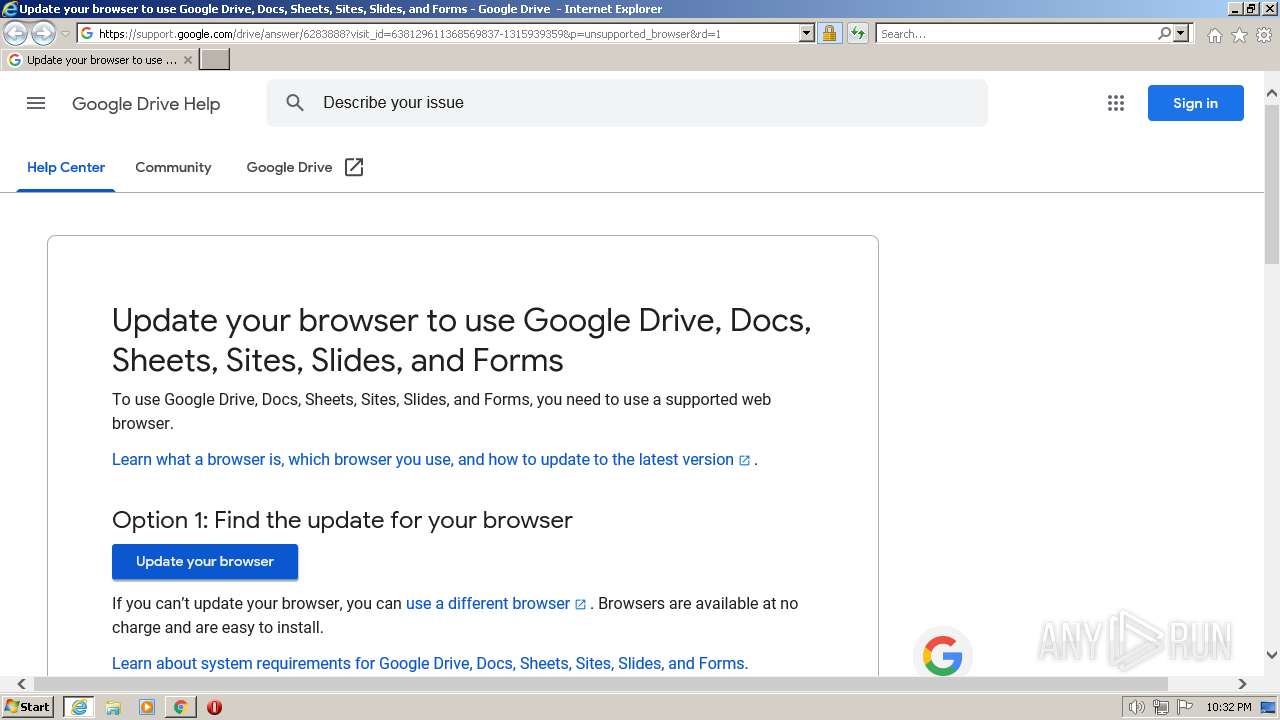
Task: Click the floating Google G icon
Action: click(942, 657)
